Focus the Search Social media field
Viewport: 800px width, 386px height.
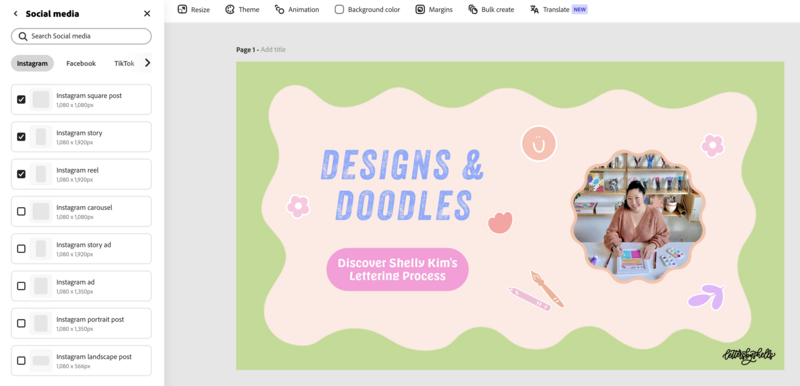point(81,36)
